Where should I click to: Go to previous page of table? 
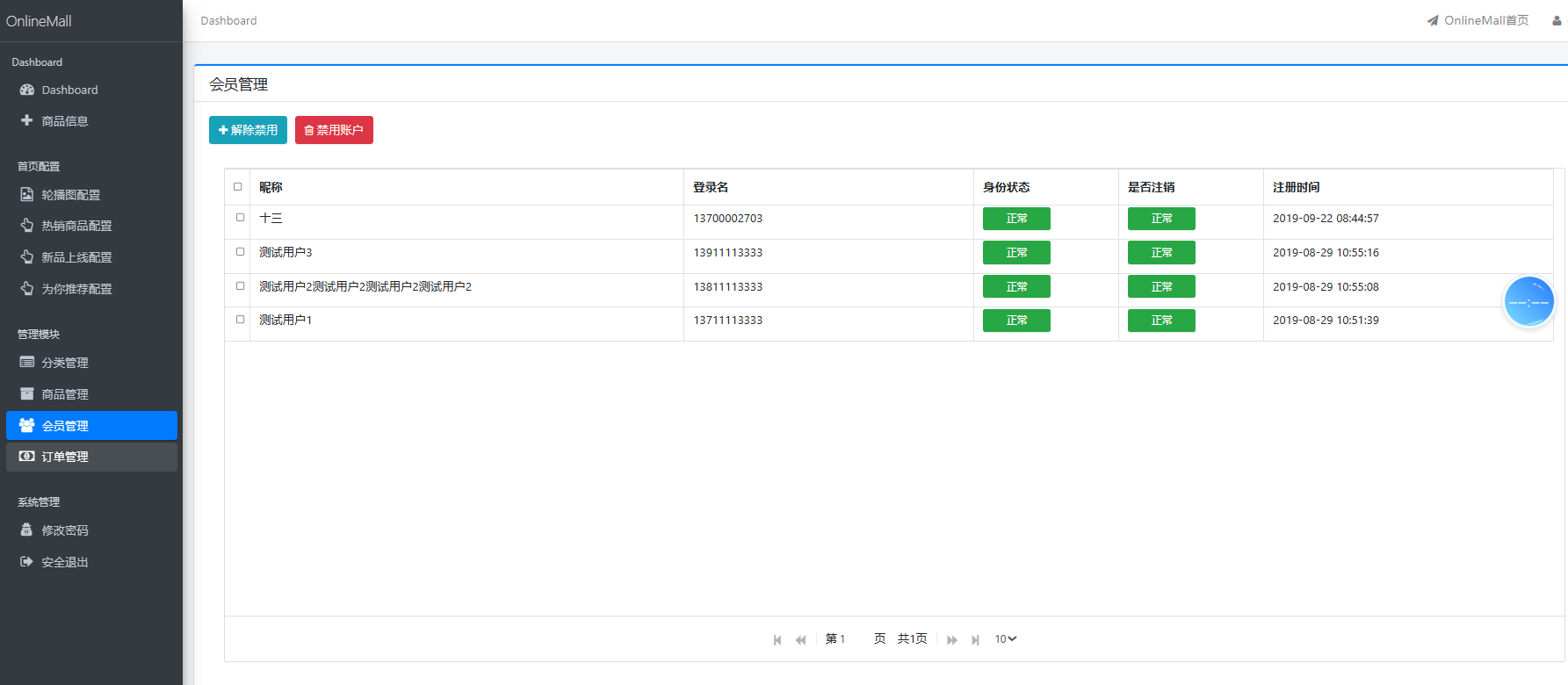coord(800,640)
